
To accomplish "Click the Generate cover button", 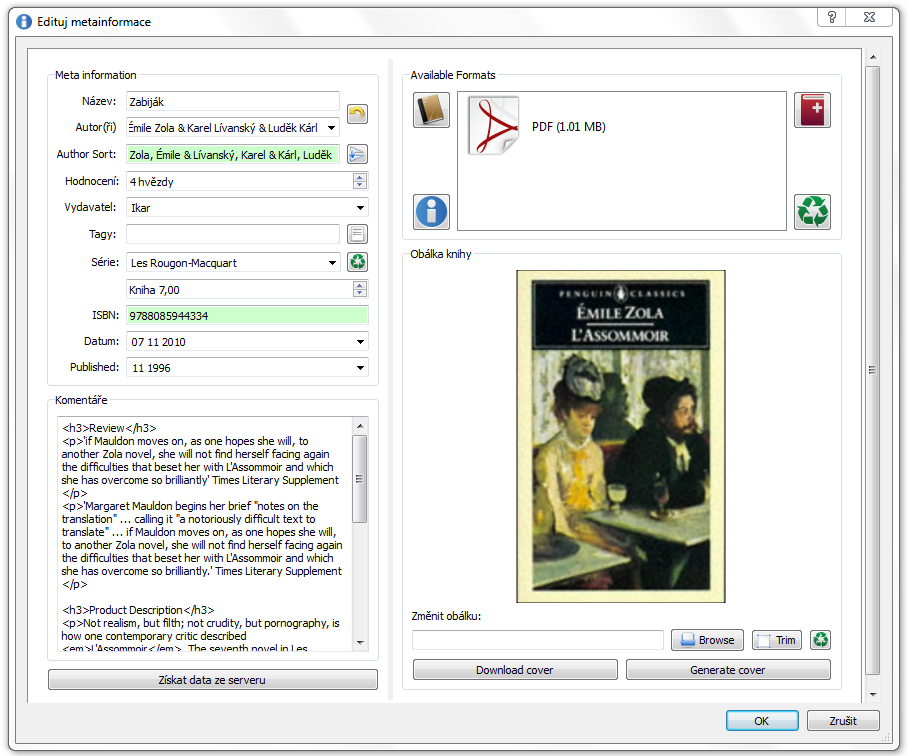I will coord(728,670).
